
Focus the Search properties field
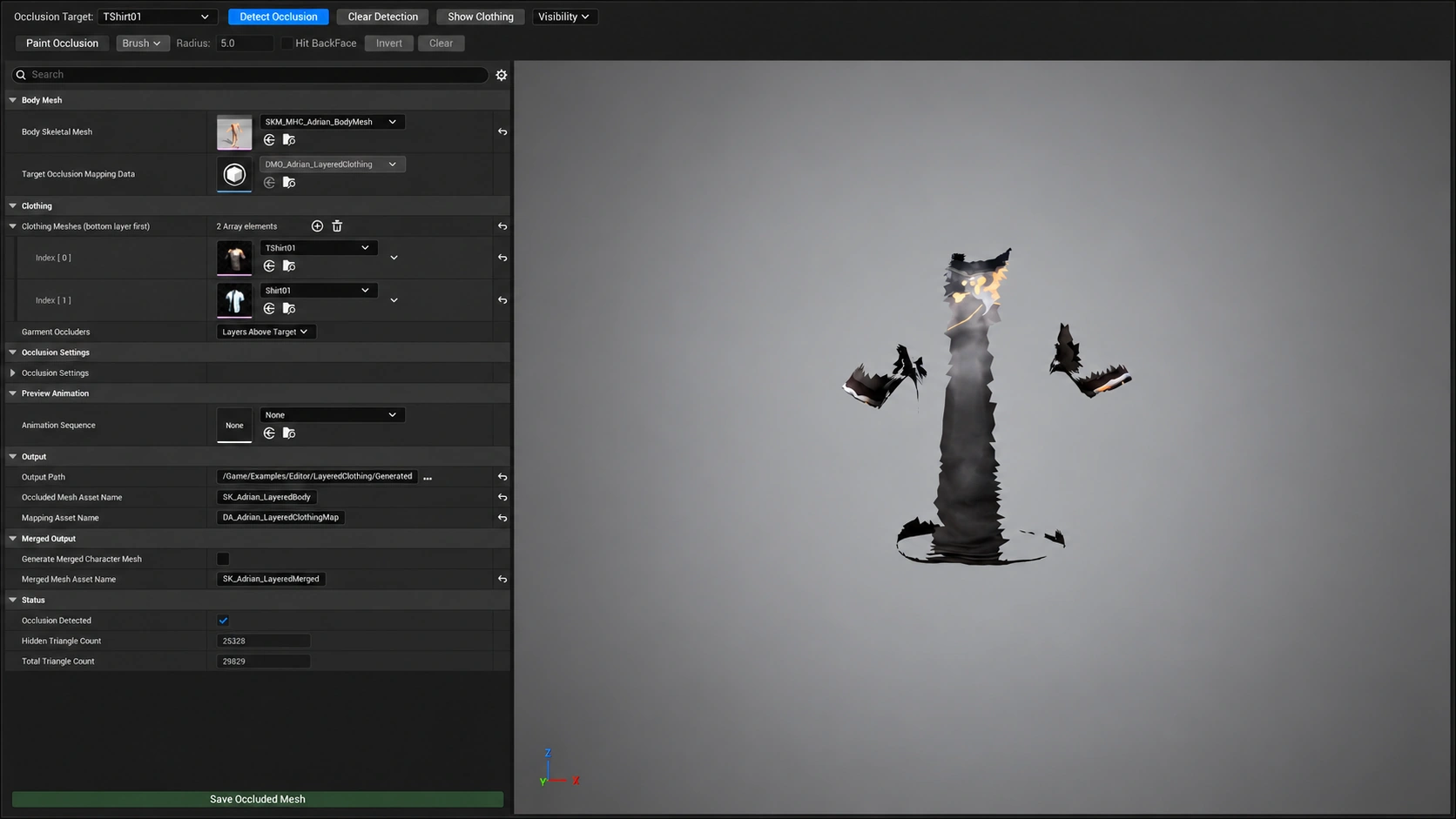tap(250, 75)
